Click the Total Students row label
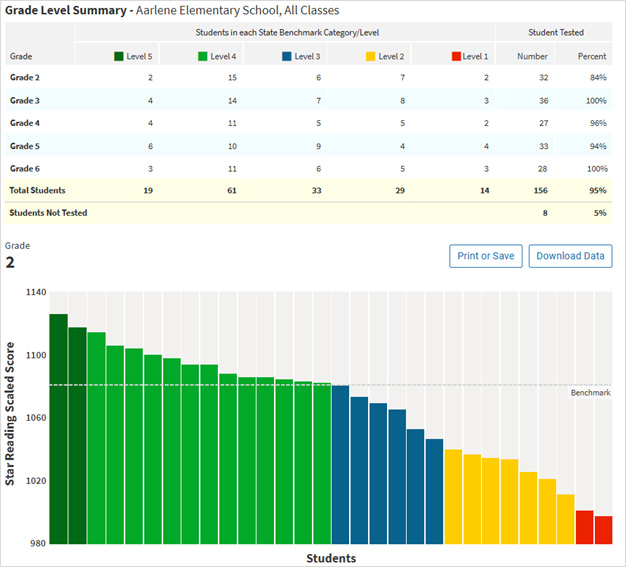The image size is (626, 574). [x=37, y=190]
